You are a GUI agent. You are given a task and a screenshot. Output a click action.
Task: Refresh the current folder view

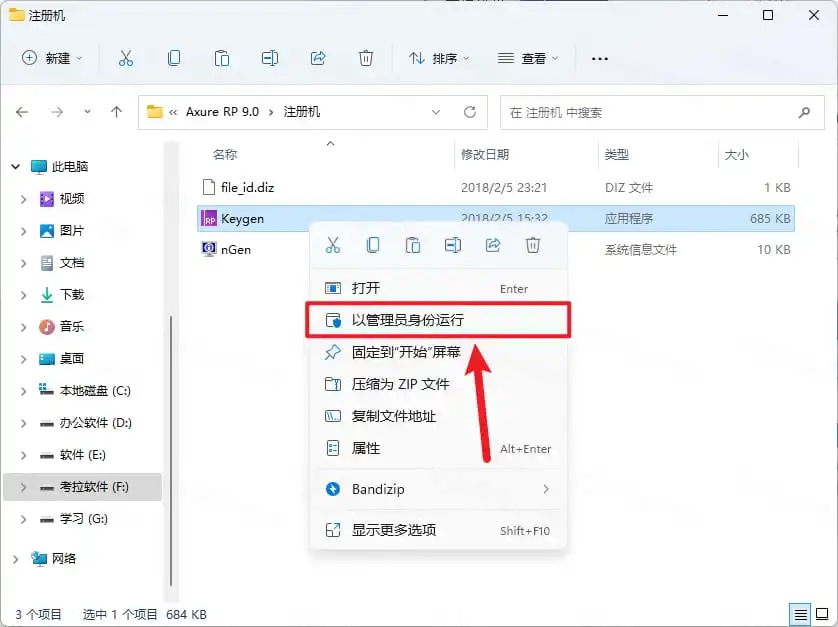(x=470, y=112)
